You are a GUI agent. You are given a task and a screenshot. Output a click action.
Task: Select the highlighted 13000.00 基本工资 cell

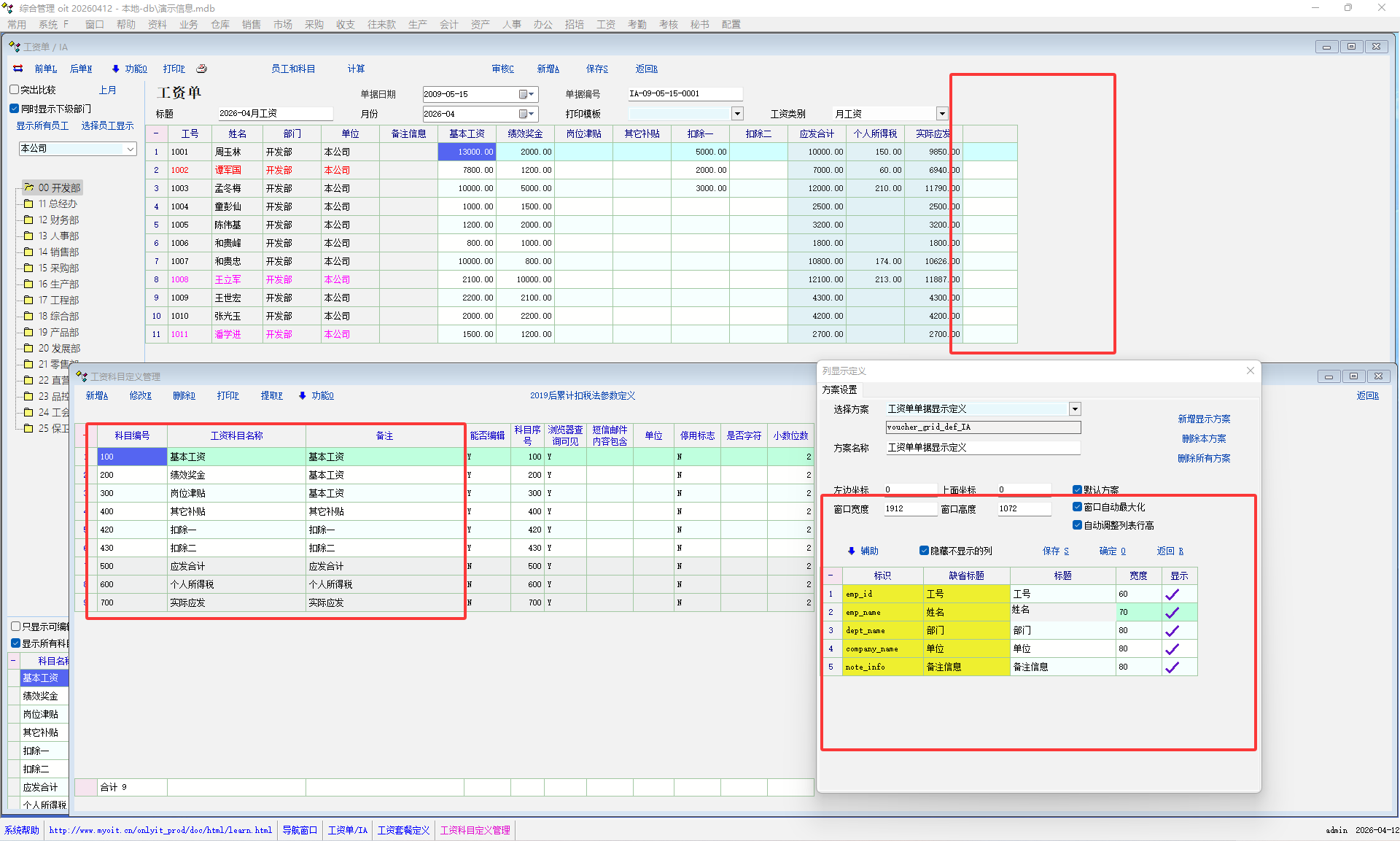point(467,152)
